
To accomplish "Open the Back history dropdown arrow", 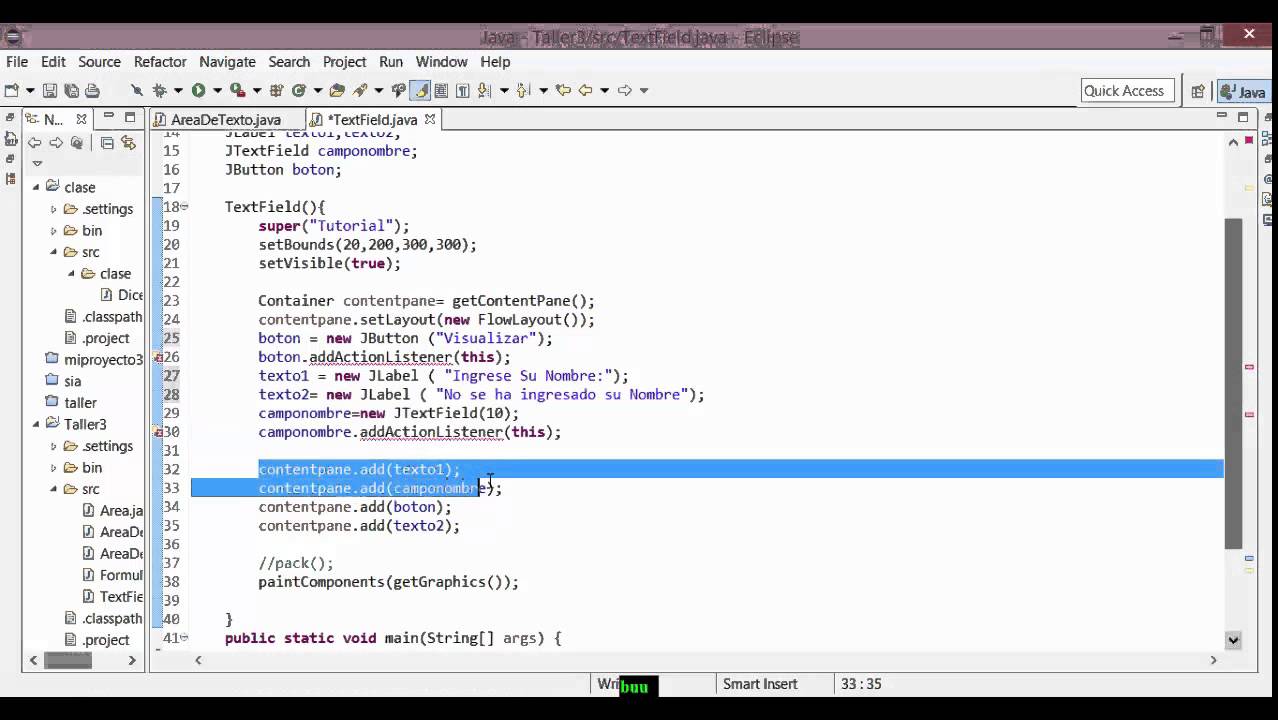I will (604, 90).
